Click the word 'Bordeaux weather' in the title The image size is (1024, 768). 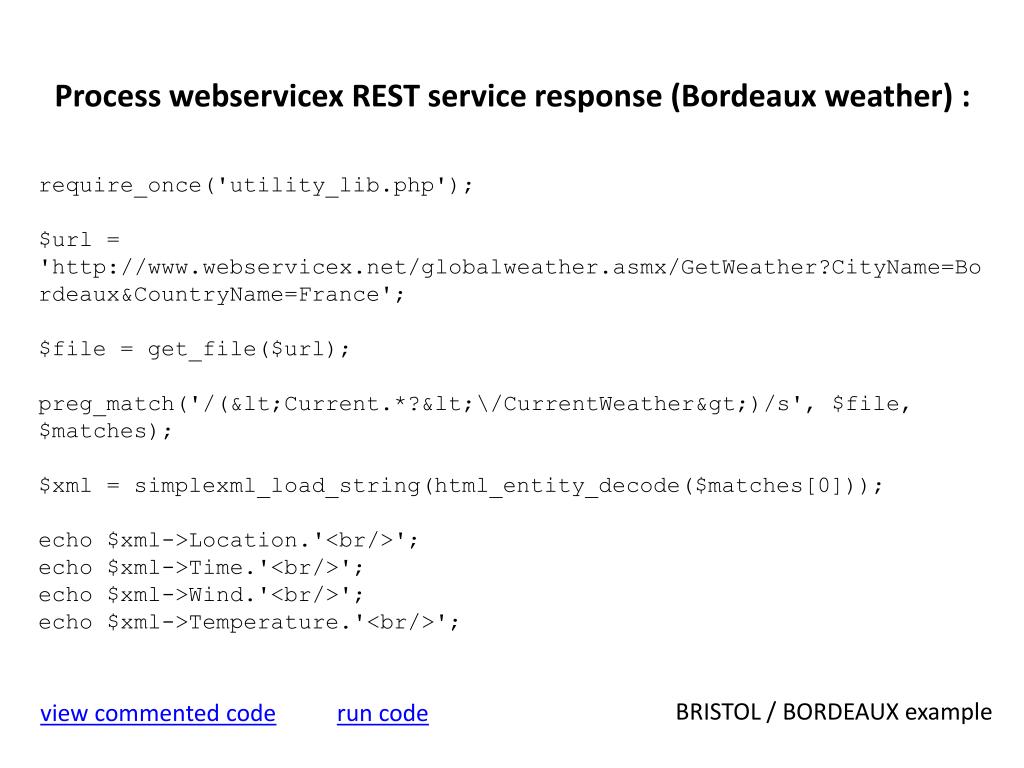816,96
